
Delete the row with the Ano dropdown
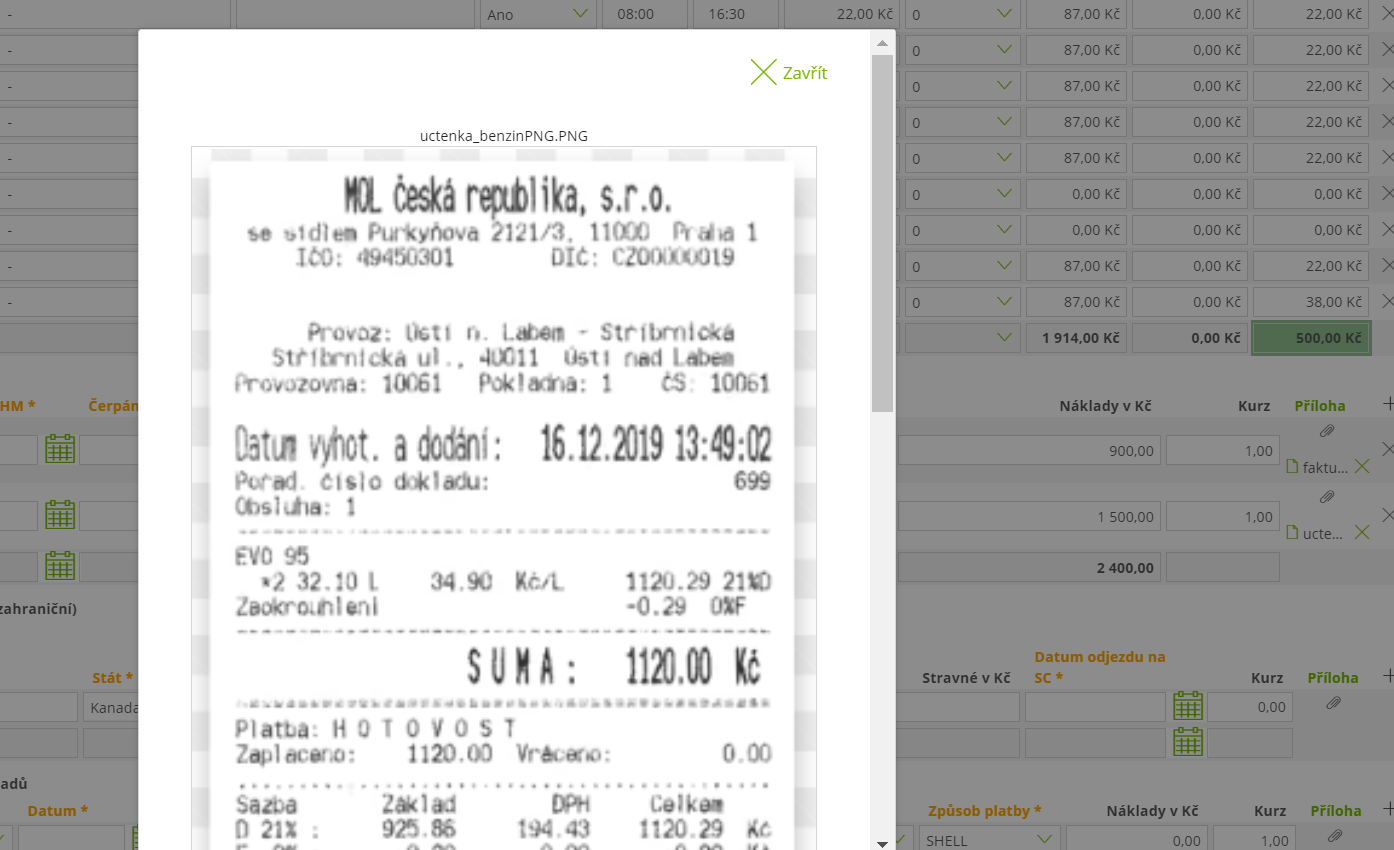1387,14
